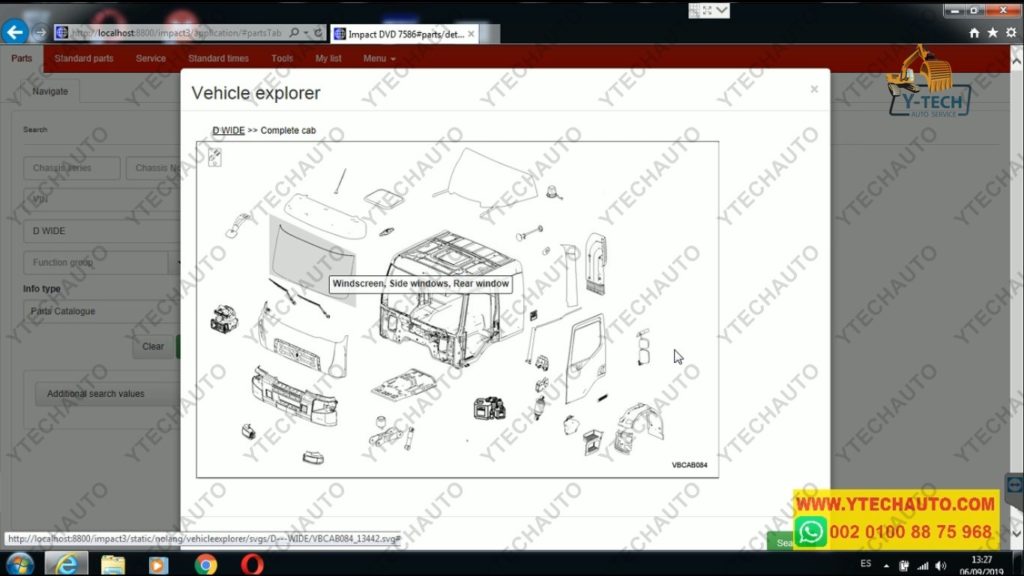Select the front grille panel in diagram
This screenshot has height=576, width=1024.
[302, 342]
